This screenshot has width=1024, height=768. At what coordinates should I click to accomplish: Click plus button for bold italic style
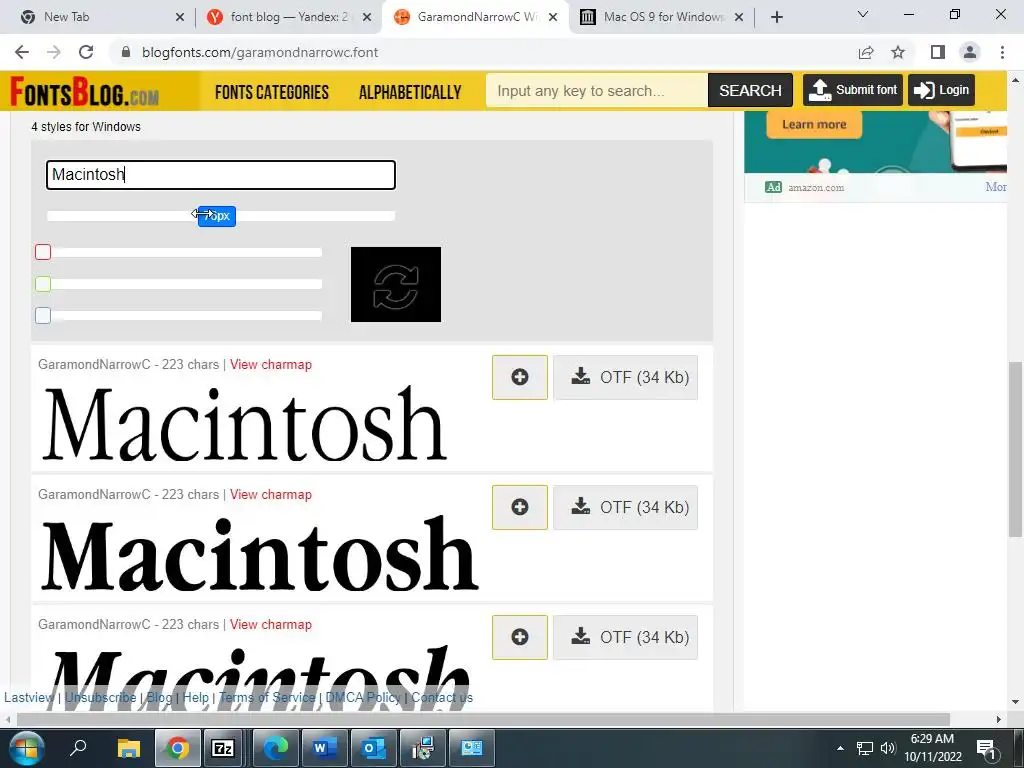(520, 637)
